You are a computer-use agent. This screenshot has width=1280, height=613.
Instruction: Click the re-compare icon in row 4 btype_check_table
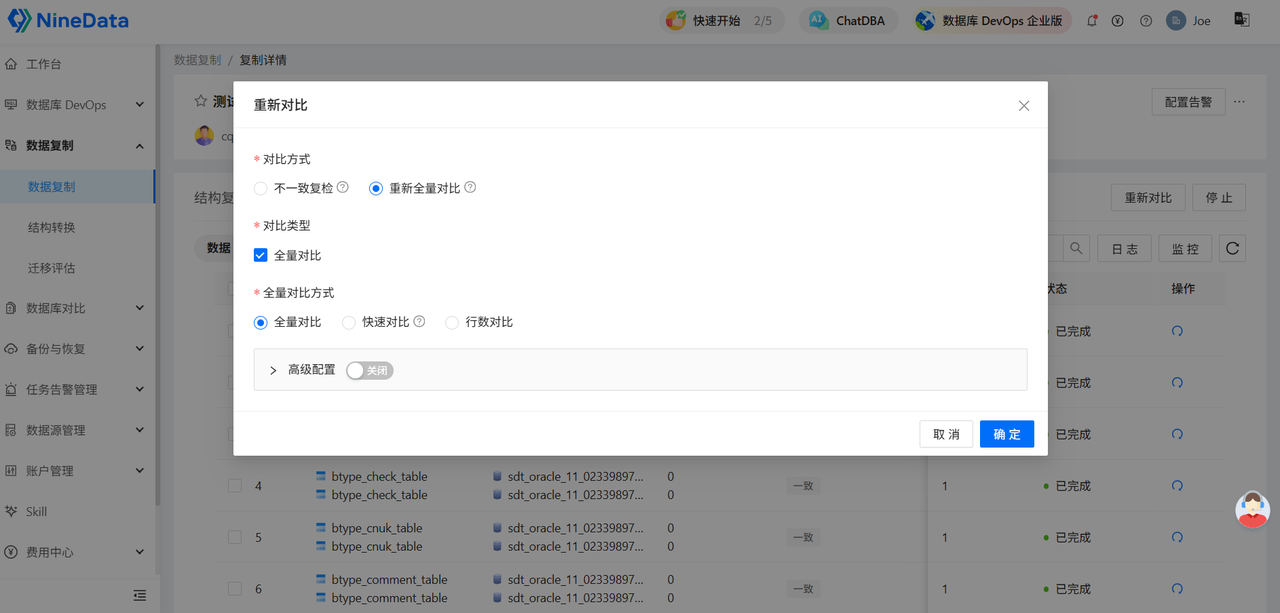tap(1177, 486)
